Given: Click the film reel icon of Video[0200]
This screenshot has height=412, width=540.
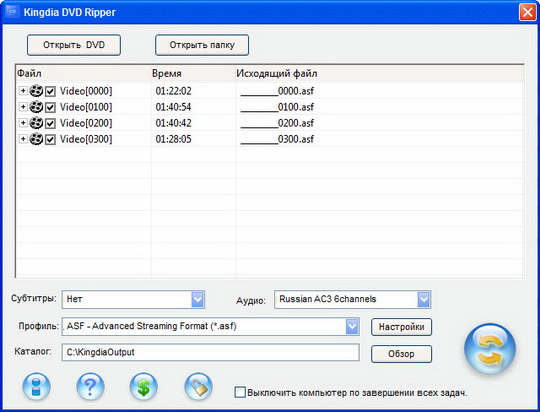Looking at the screenshot, I should pyautogui.click(x=36, y=123).
